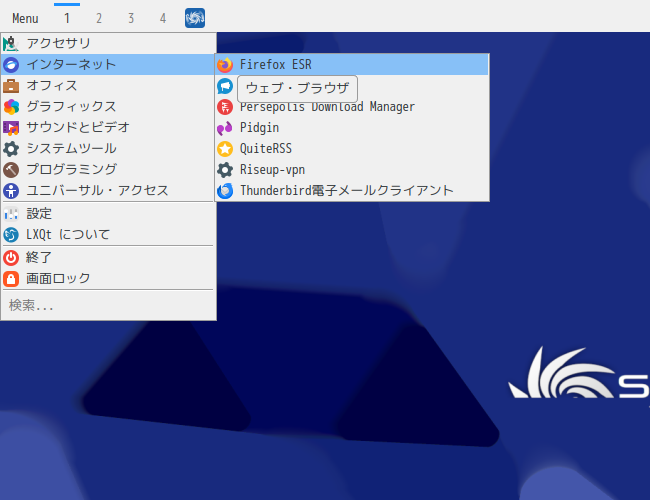The height and width of the screenshot is (500, 650).
Task: Click the サウンドとビデオ media icon
Action: coord(11,128)
